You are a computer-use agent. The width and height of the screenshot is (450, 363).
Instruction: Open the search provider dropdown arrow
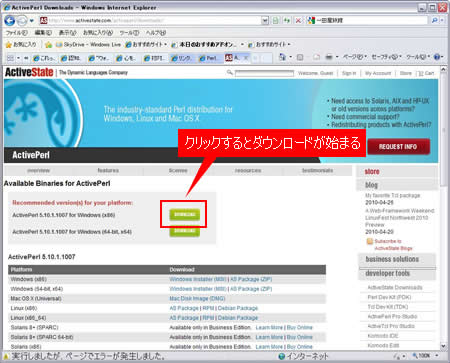click(x=442, y=20)
